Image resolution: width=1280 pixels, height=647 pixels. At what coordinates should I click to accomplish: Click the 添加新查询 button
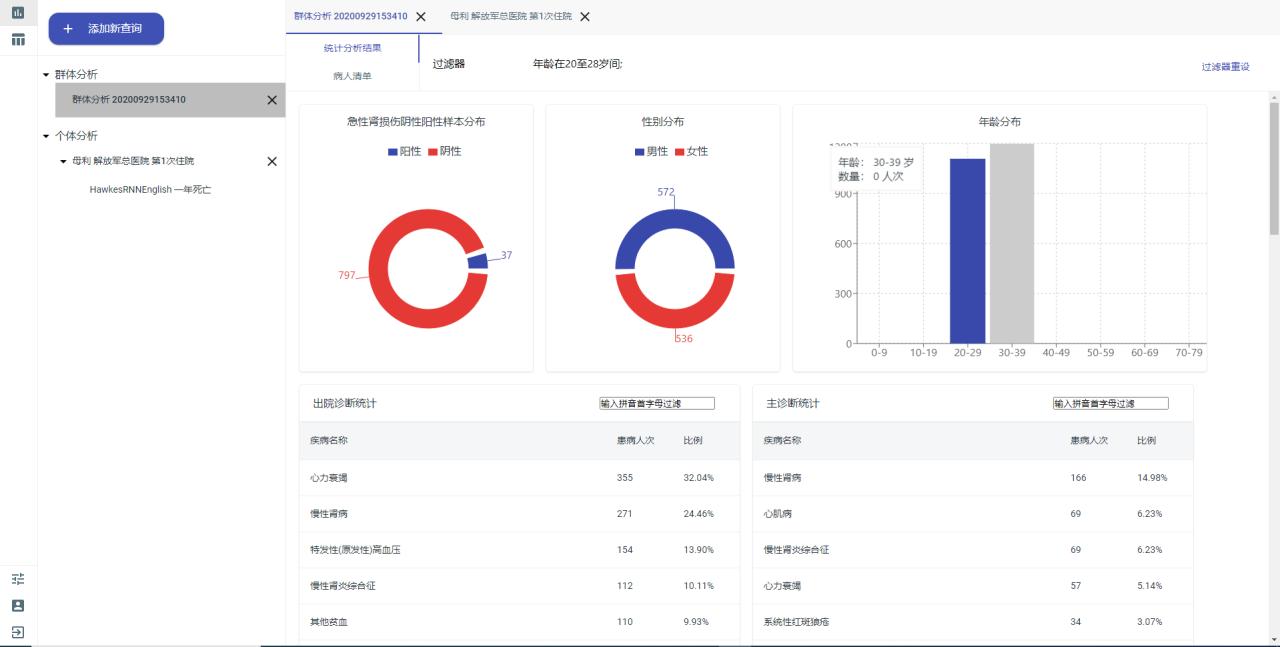106,29
